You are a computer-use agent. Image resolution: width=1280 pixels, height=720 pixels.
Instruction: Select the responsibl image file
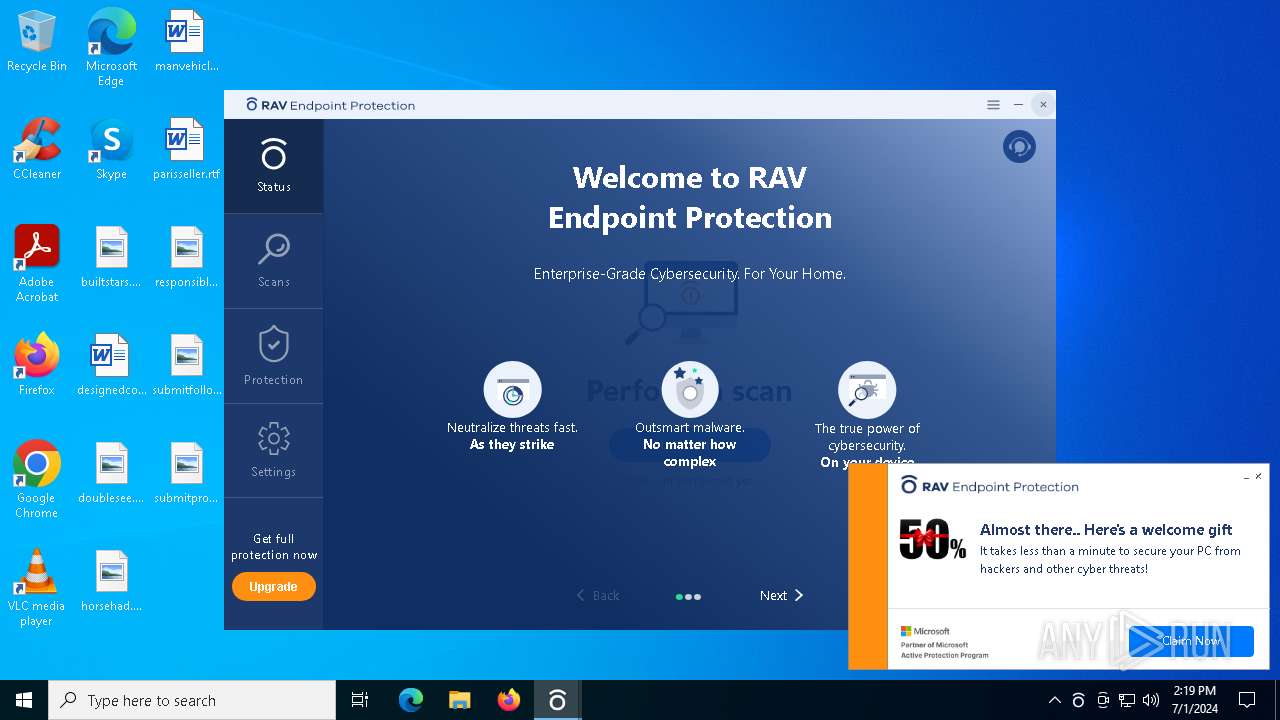186,257
